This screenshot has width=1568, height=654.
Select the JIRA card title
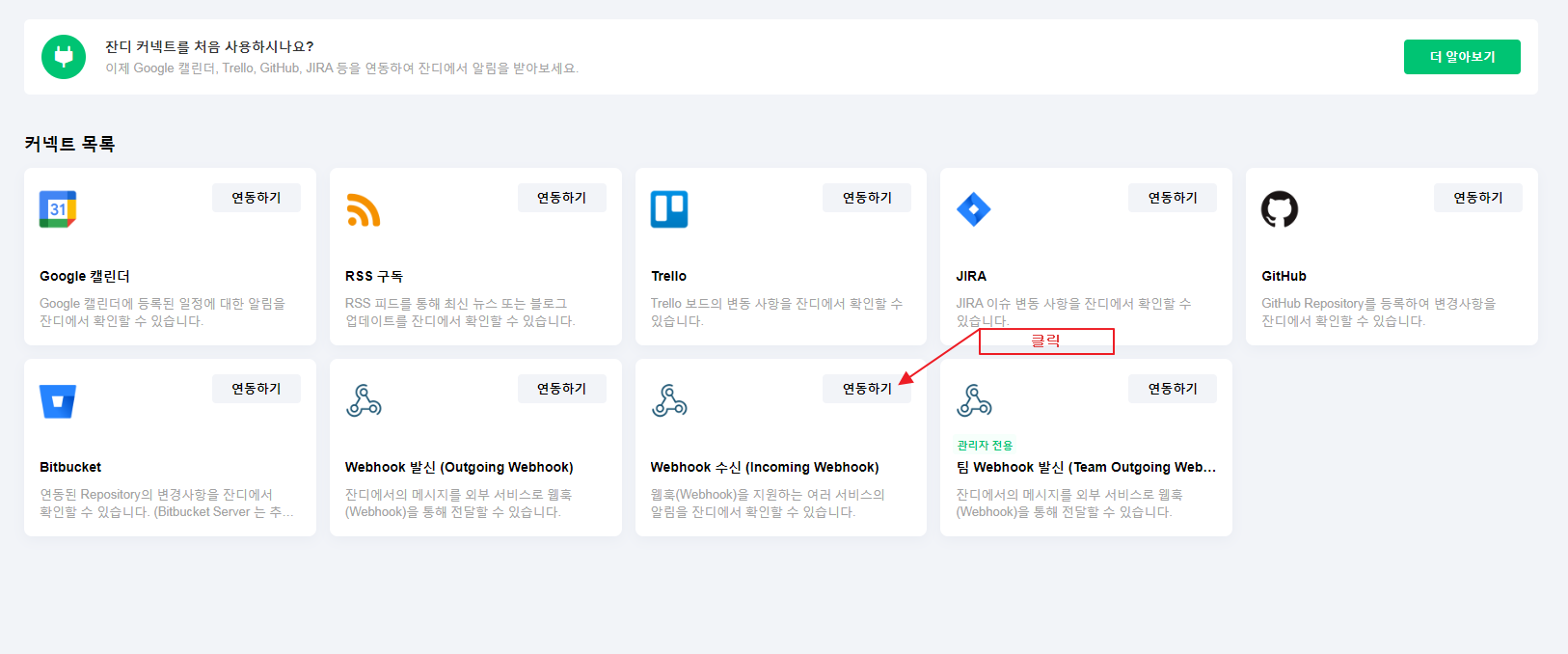(x=971, y=276)
